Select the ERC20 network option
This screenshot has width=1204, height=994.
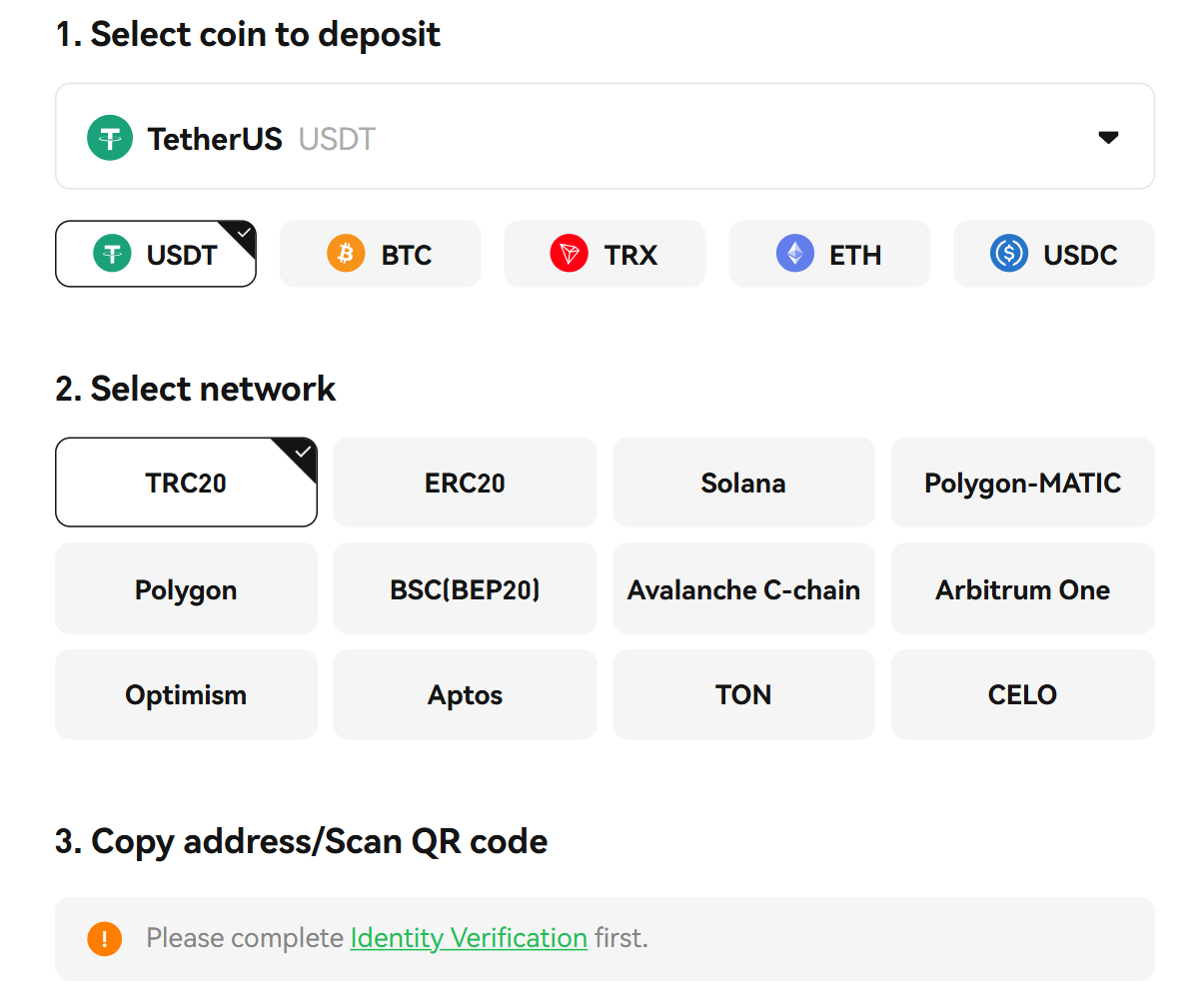pos(465,483)
